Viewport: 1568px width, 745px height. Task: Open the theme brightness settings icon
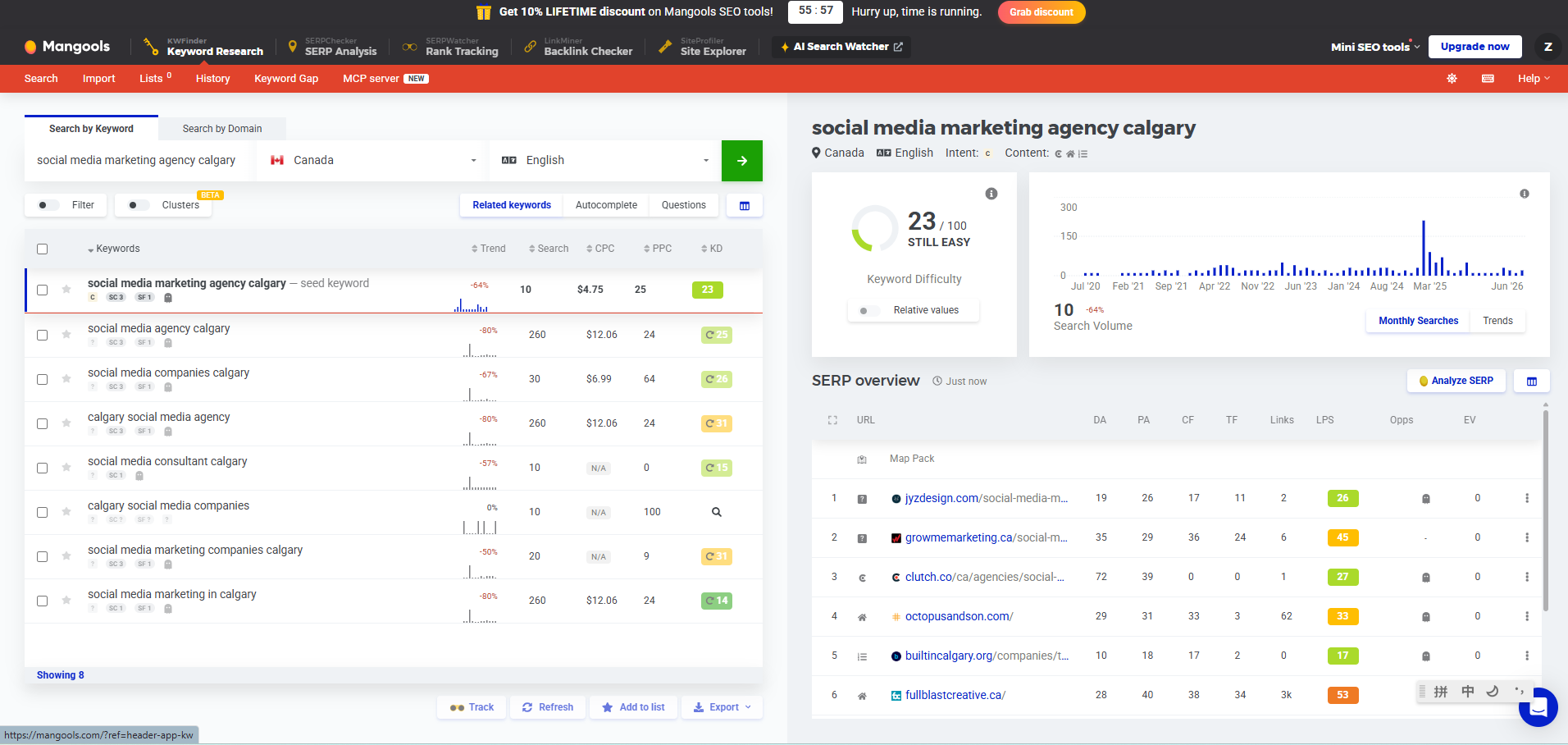pyautogui.click(x=1452, y=79)
